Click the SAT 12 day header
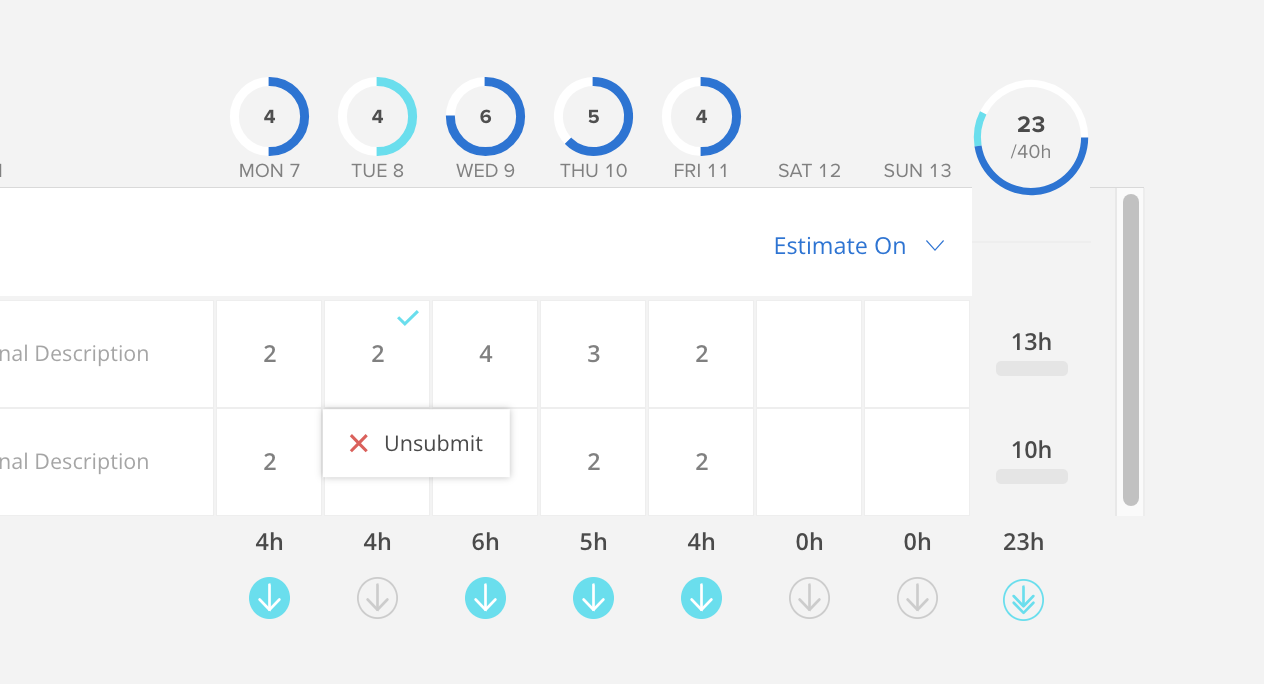1264x684 pixels. coord(809,170)
